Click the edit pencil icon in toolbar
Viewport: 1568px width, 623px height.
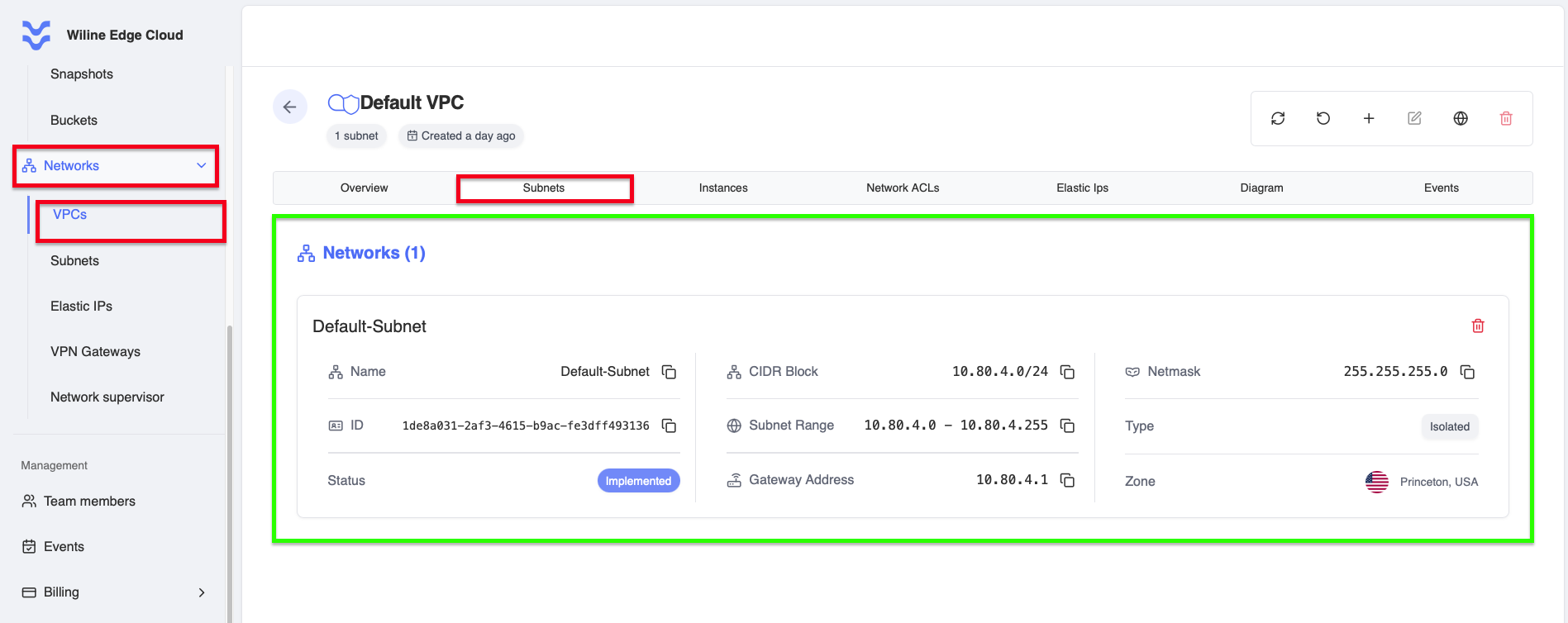[x=1414, y=118]
